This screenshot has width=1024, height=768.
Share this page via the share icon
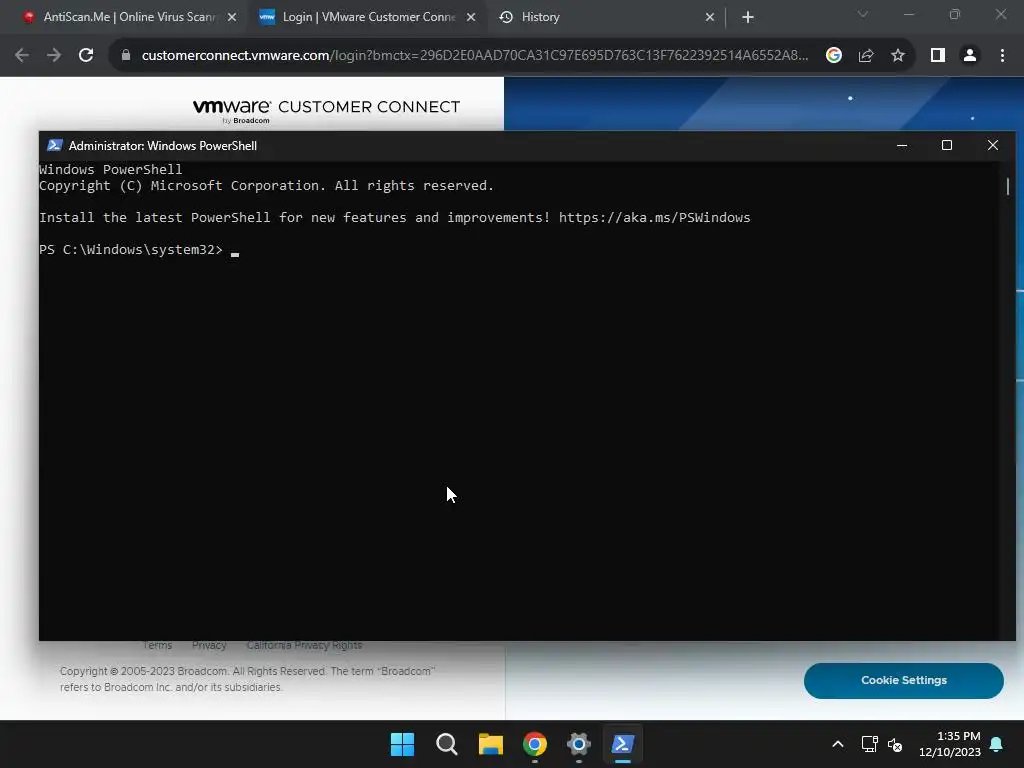coord(866,56)
